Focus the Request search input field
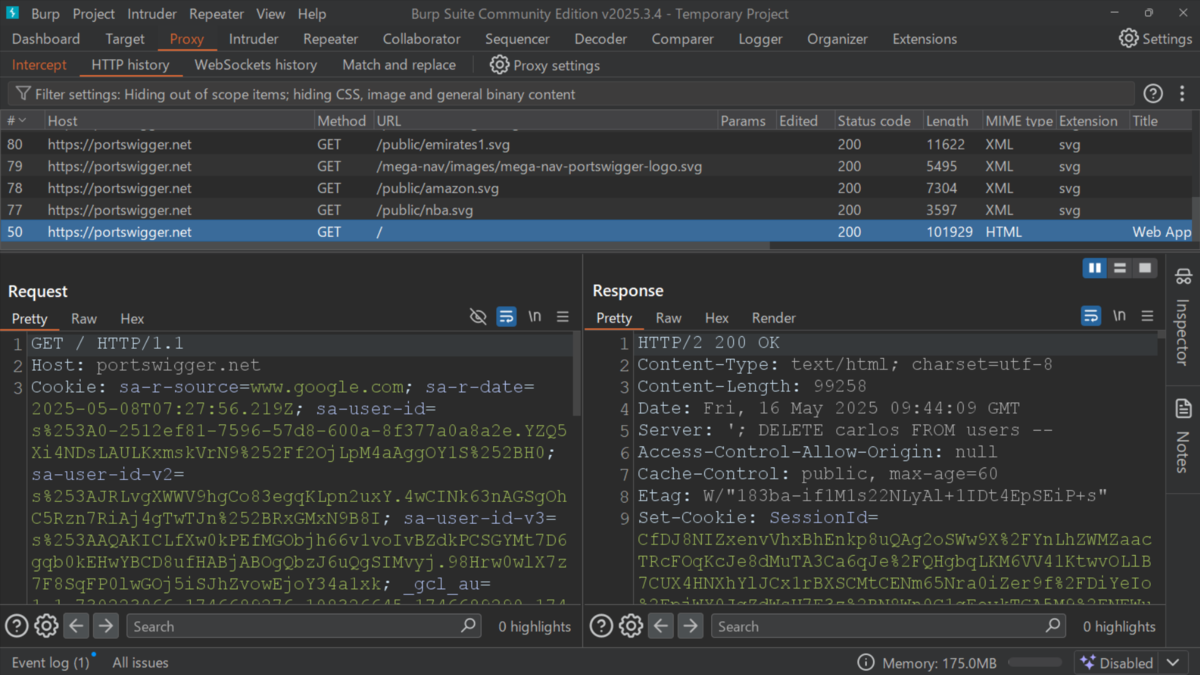This screenshot has height=675, width=1200. 302,626
